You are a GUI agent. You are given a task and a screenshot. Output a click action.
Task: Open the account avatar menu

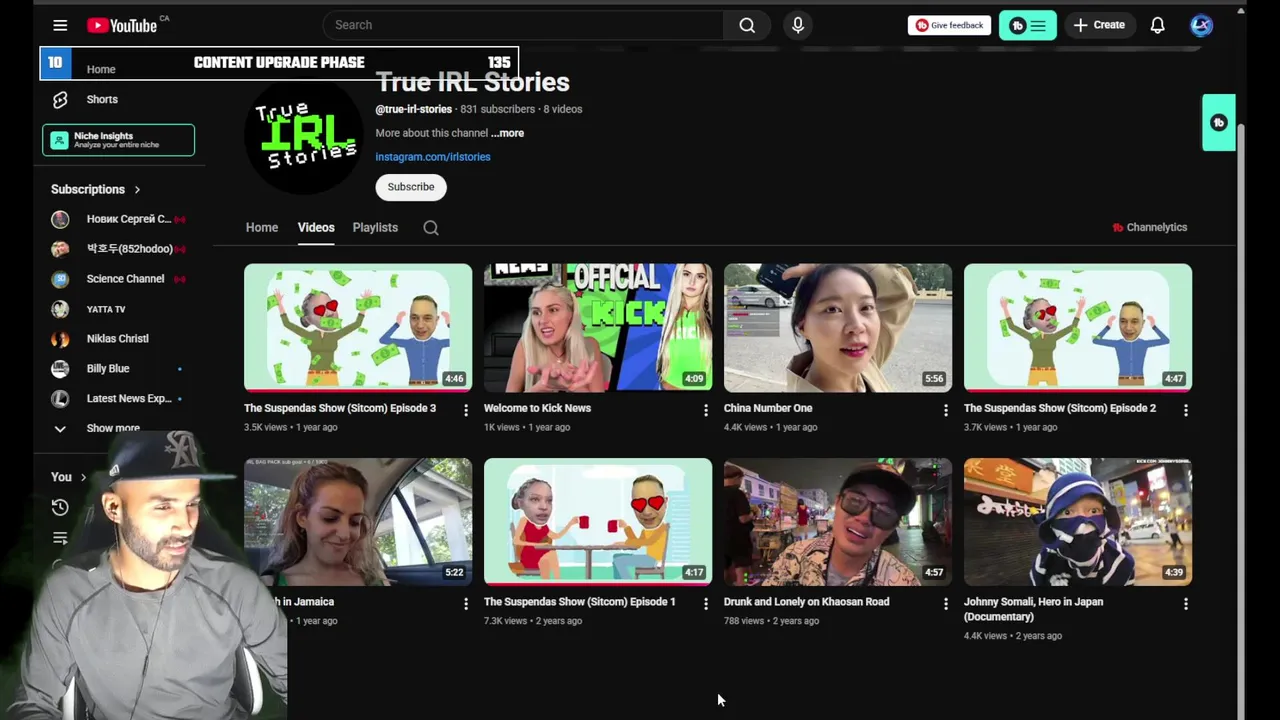coord(1201,25)
